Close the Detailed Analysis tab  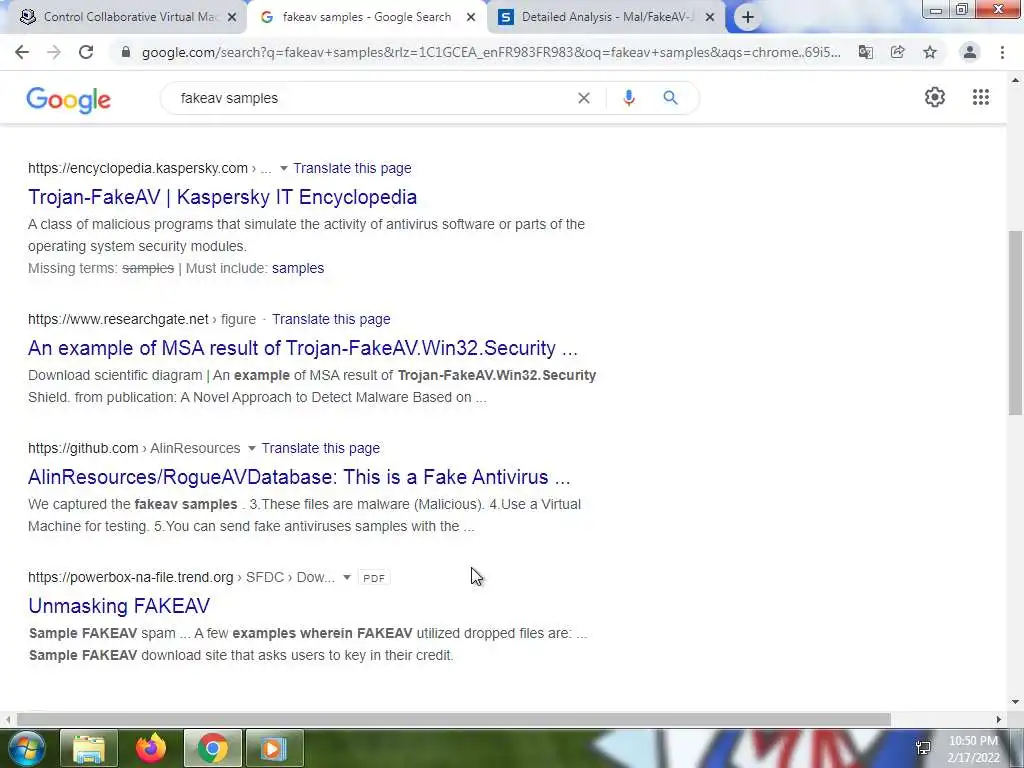[x=710, y=18]
